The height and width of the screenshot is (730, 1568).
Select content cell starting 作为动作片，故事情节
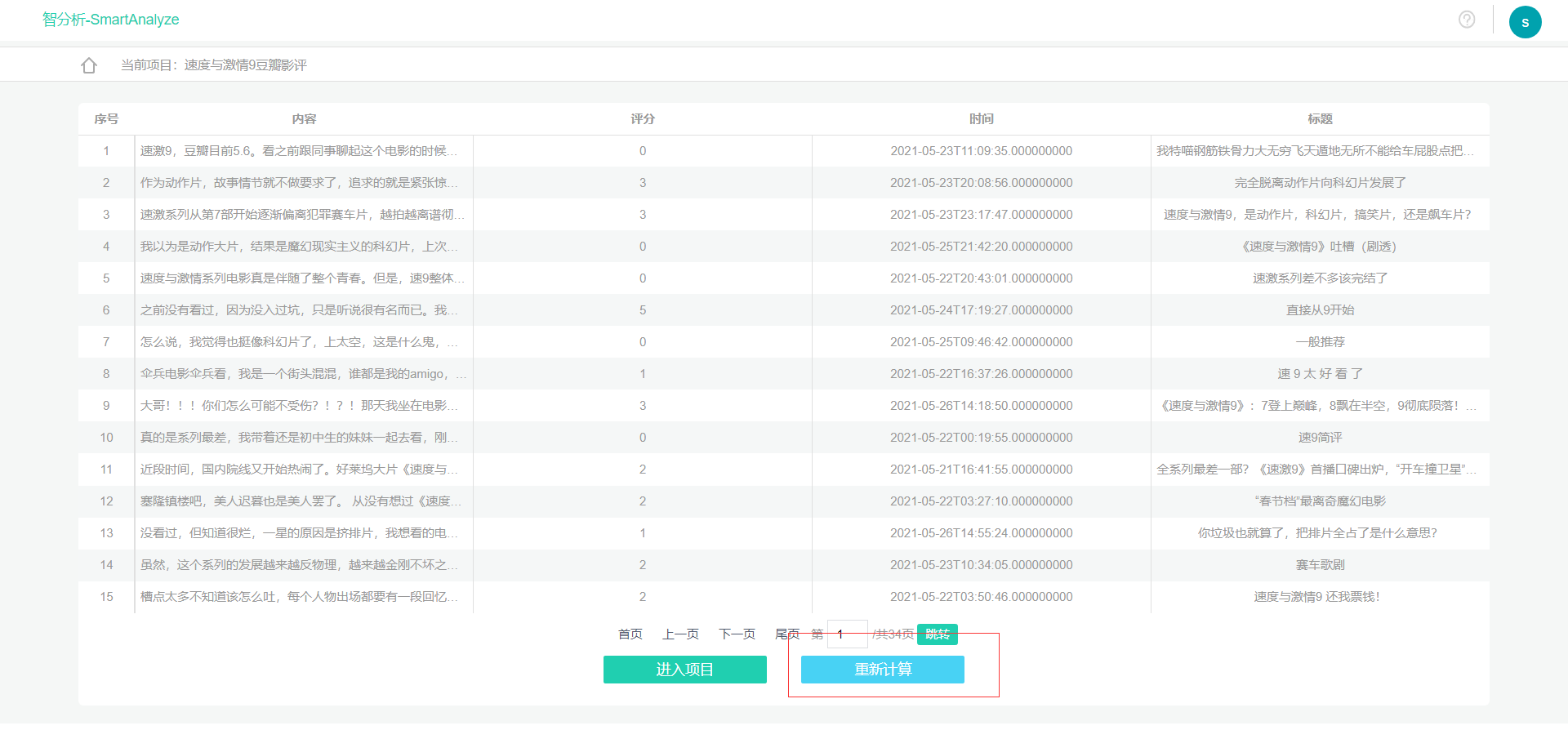[x=304, y=183]
